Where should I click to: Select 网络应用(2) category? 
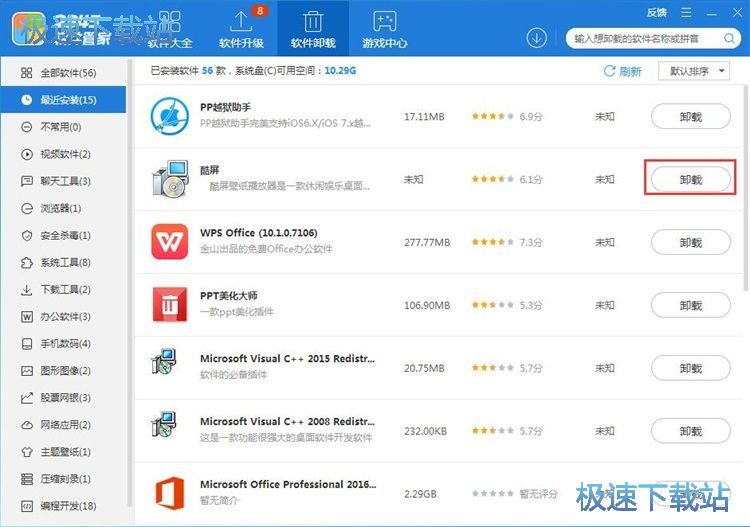pyautogui.click(x=63, y=425)
